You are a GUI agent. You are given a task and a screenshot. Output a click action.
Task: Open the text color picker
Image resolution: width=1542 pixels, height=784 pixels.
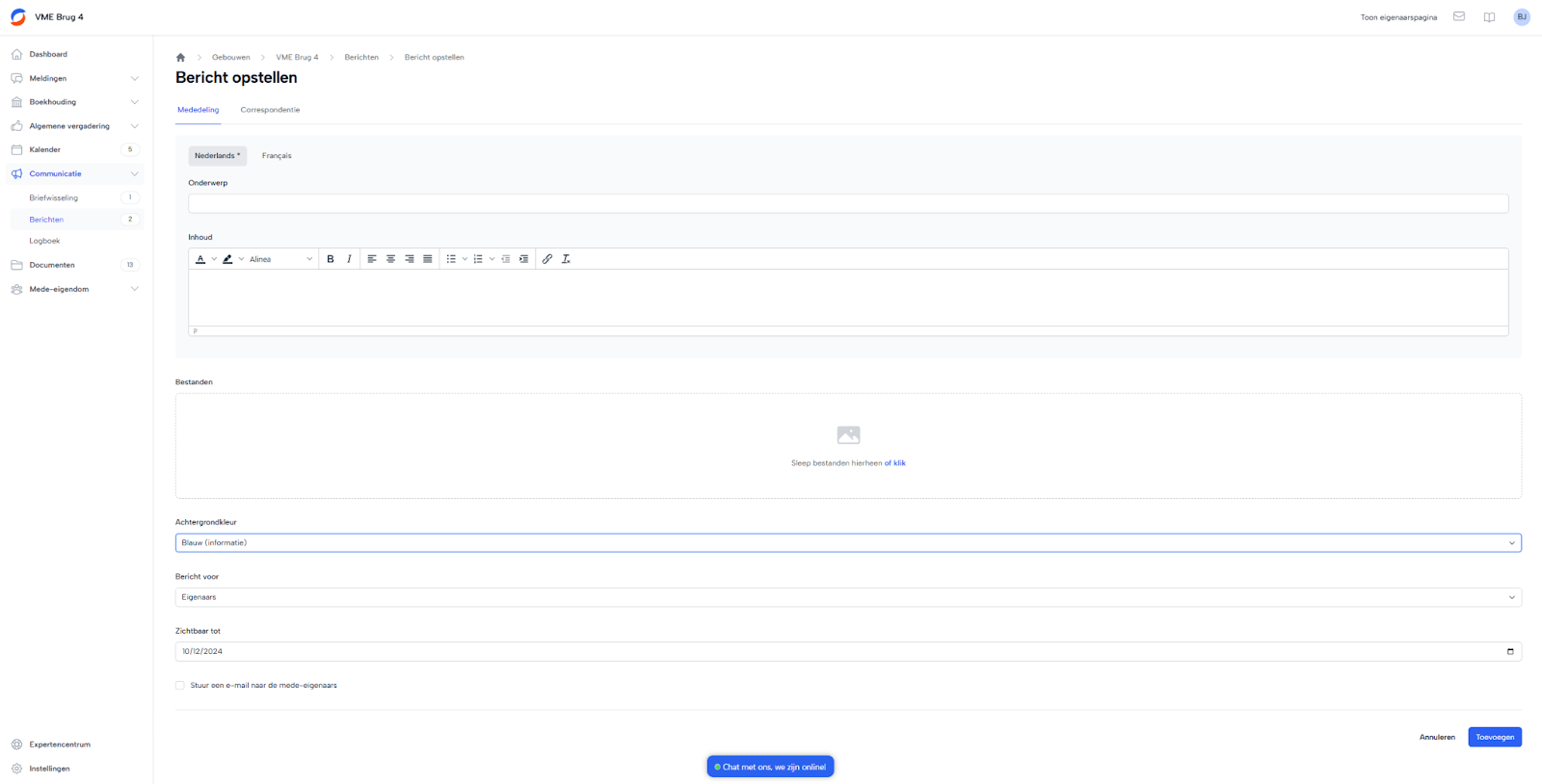pyautogui.click(x=200, y=259)
